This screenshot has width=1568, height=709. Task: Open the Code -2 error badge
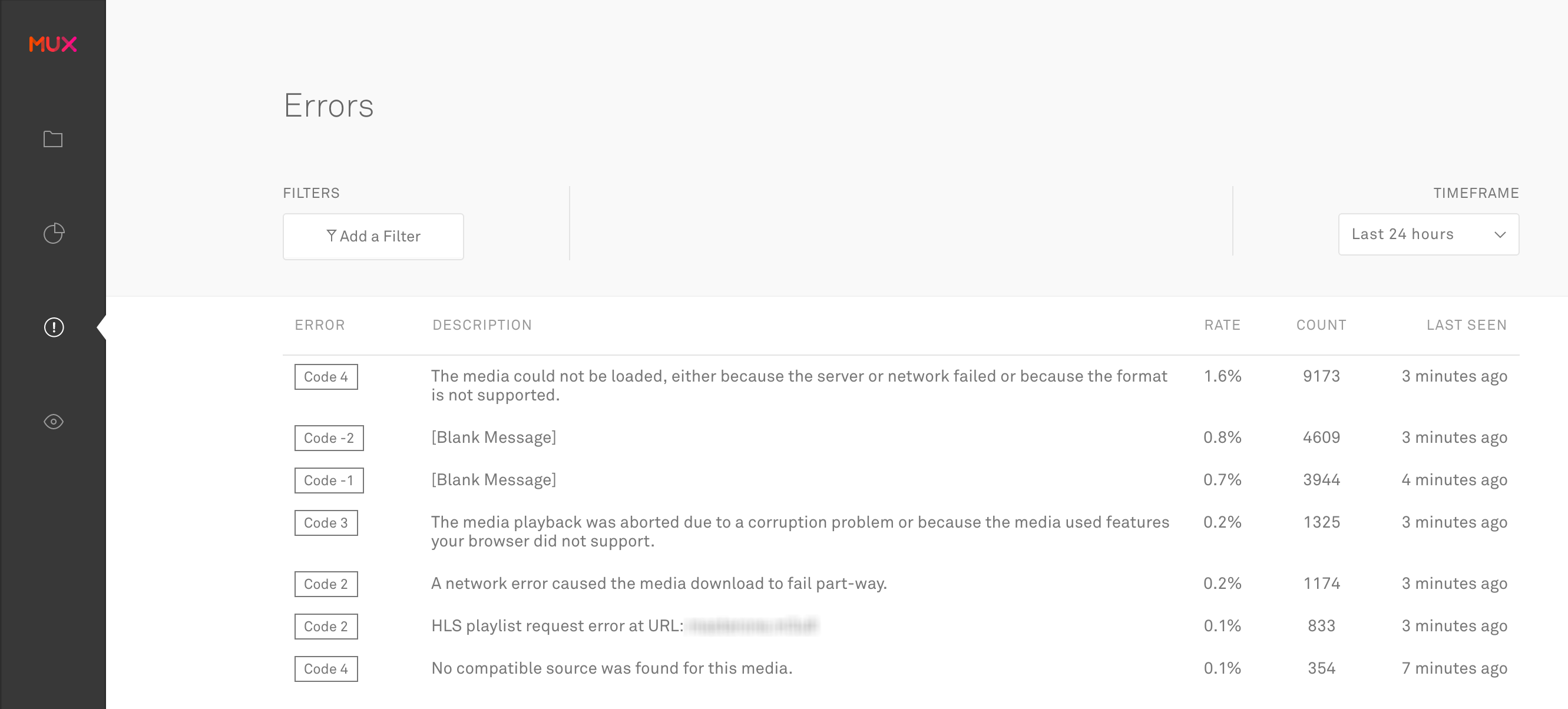point(329,438)
